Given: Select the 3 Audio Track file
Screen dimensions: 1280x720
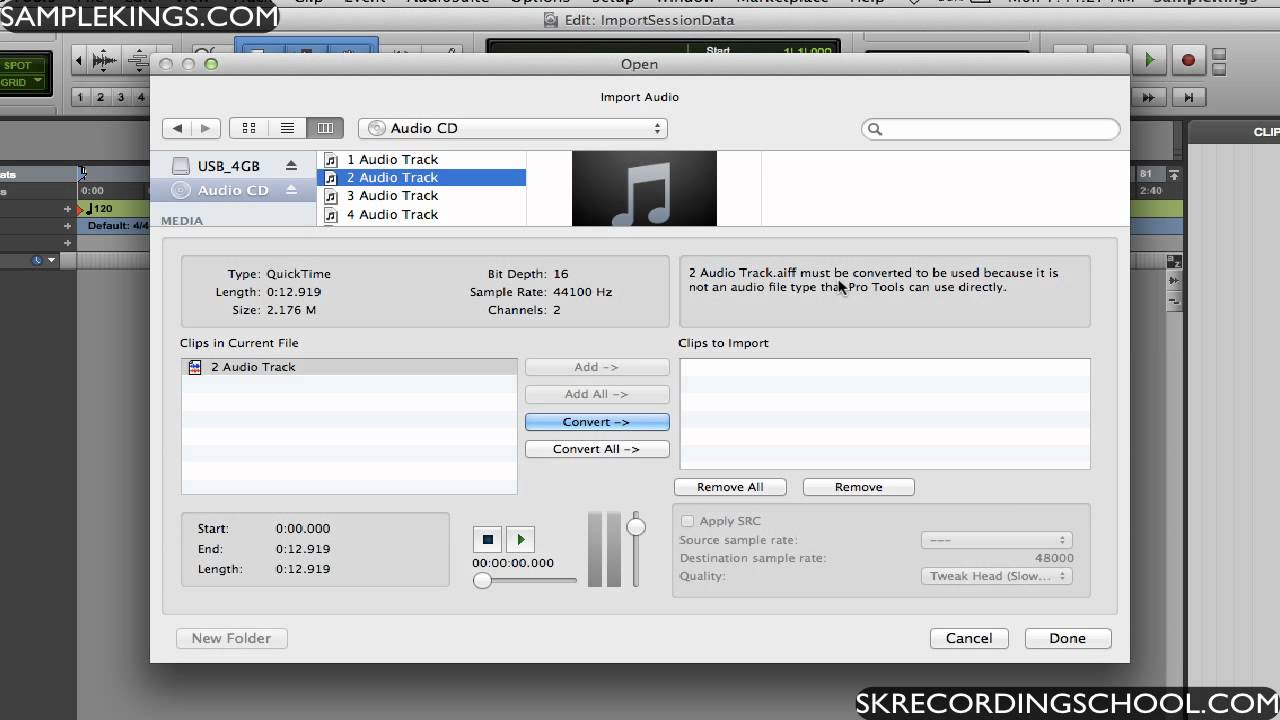Looking at the screenshot, I should [421, 195].
